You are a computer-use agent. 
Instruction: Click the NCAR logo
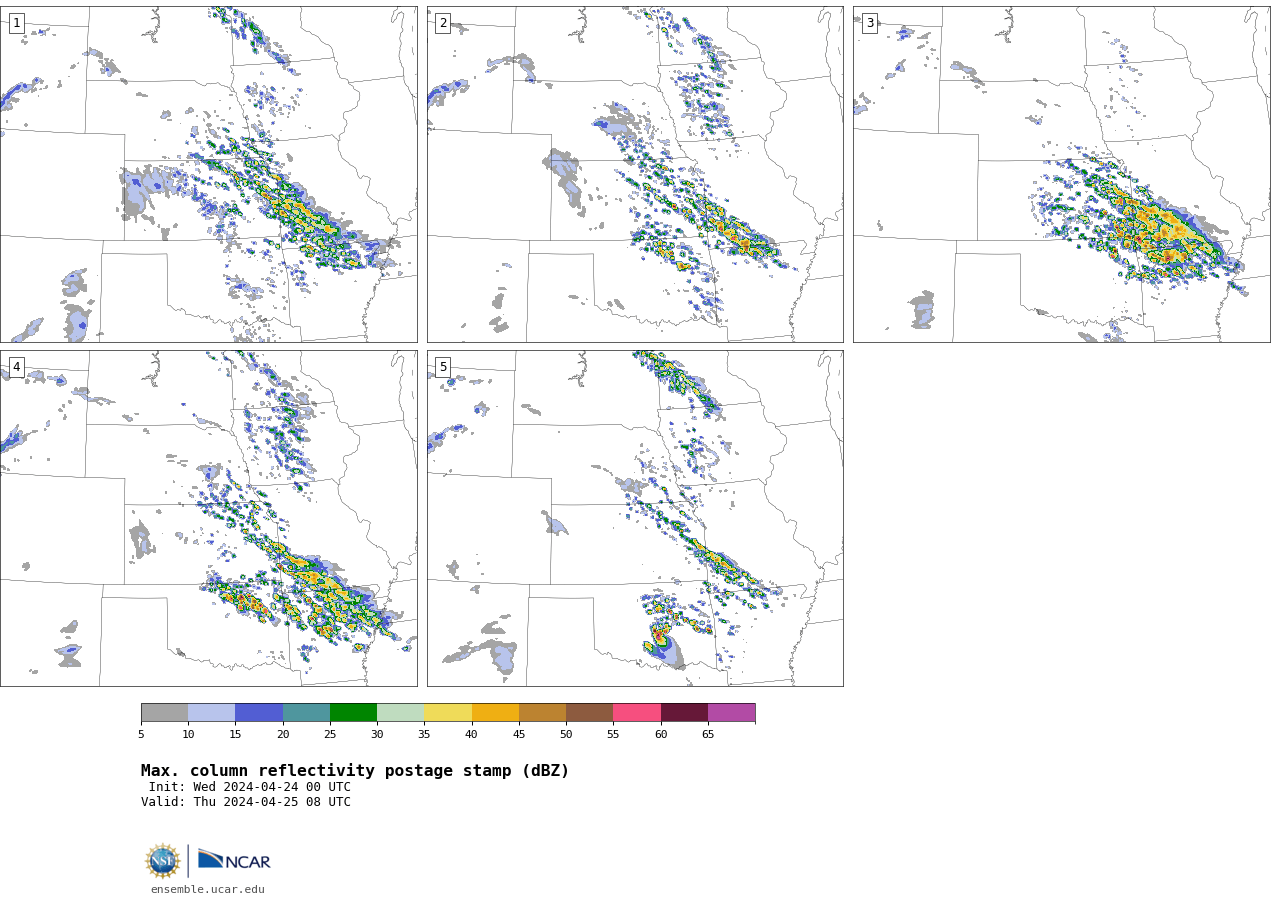pyautogui.click(x=234, y=860)
